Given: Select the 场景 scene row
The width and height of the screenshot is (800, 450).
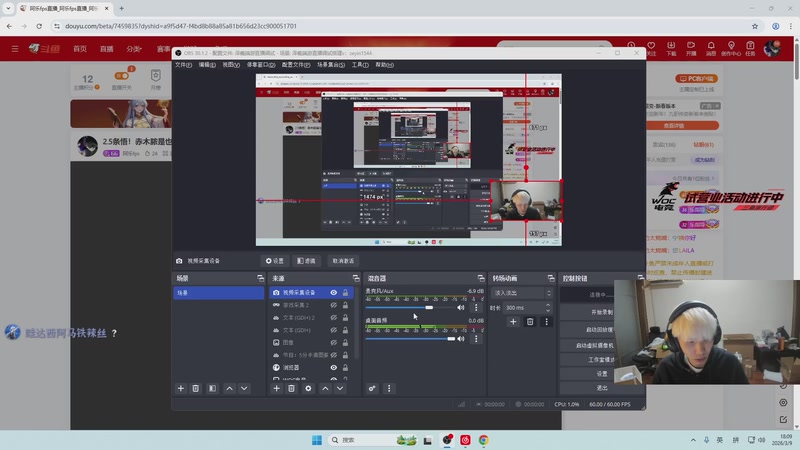Looking at the screenshot, I should tap(219, 293).
